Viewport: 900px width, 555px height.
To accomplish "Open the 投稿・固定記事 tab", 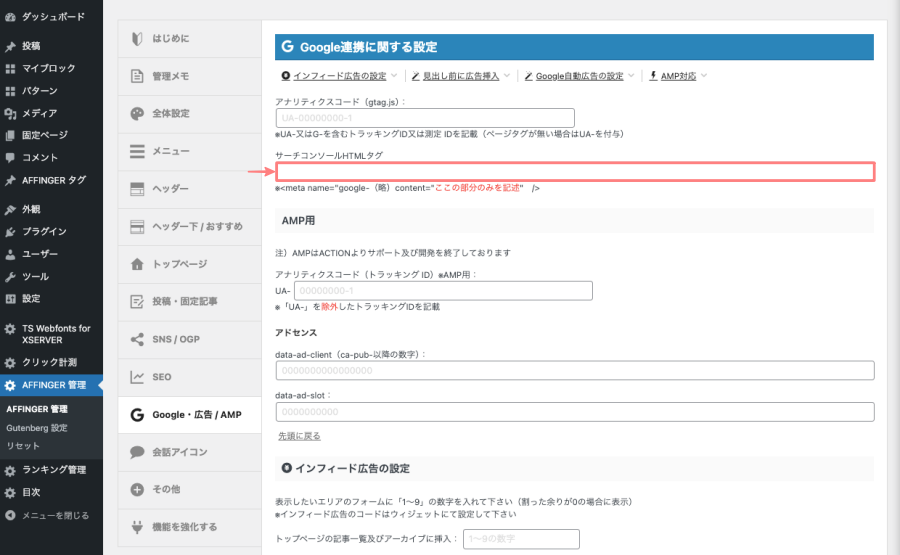I will click(189, 302).
